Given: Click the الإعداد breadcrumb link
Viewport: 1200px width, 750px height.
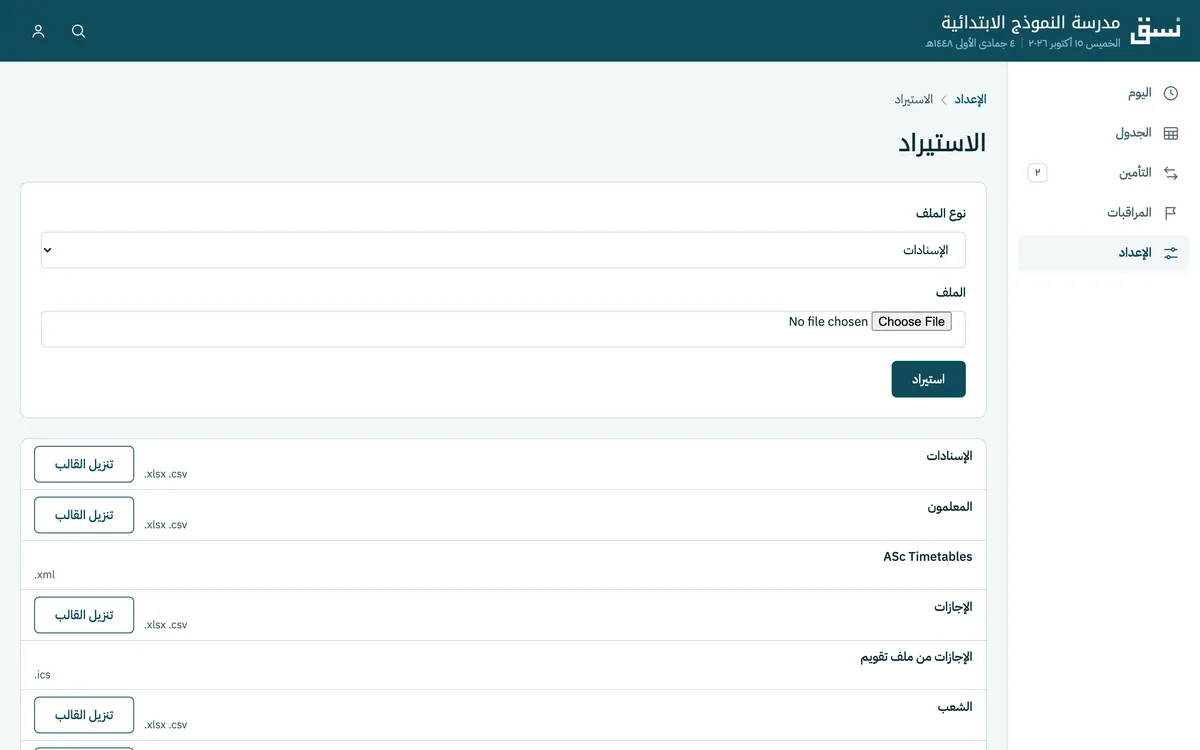Looking at the screenshot, I should click(x=970, y=100).
